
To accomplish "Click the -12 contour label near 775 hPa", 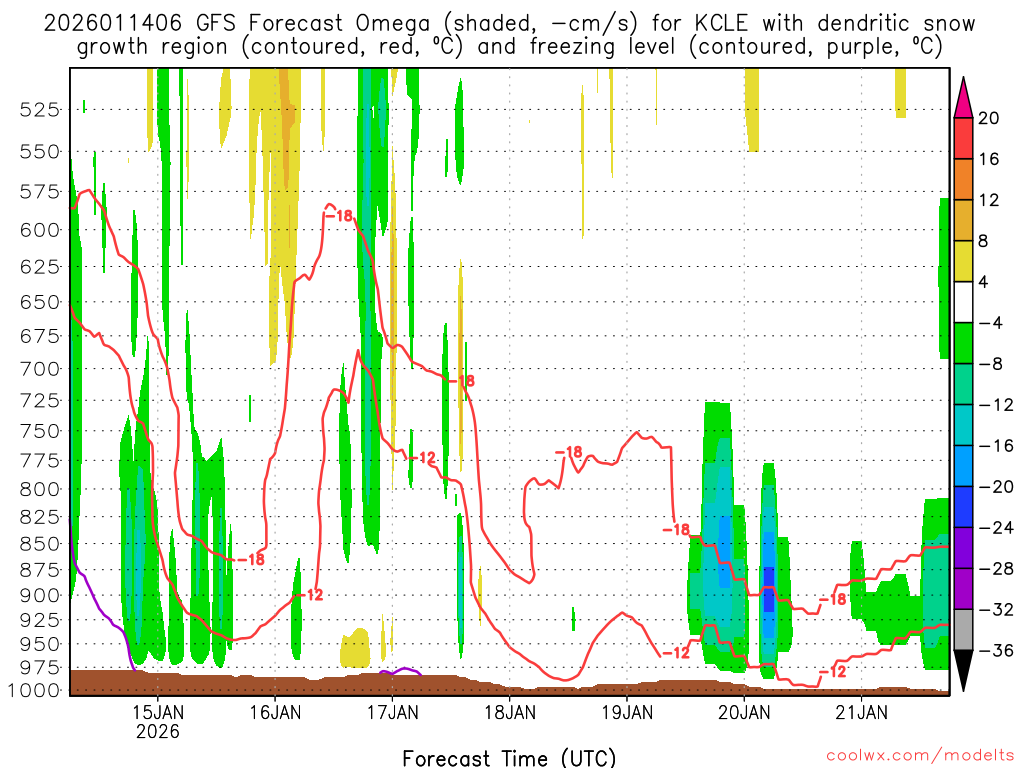I will [x=421, y=458].
